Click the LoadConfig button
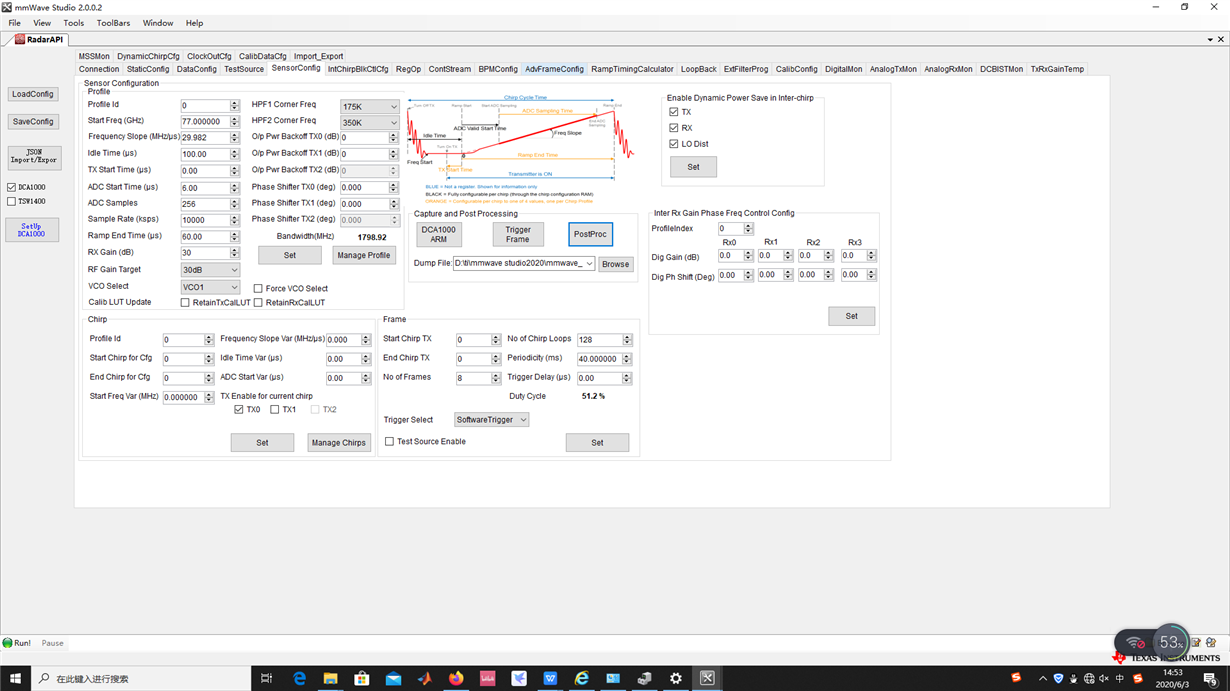Screen dimensions: 1230x691 point(33,94)
